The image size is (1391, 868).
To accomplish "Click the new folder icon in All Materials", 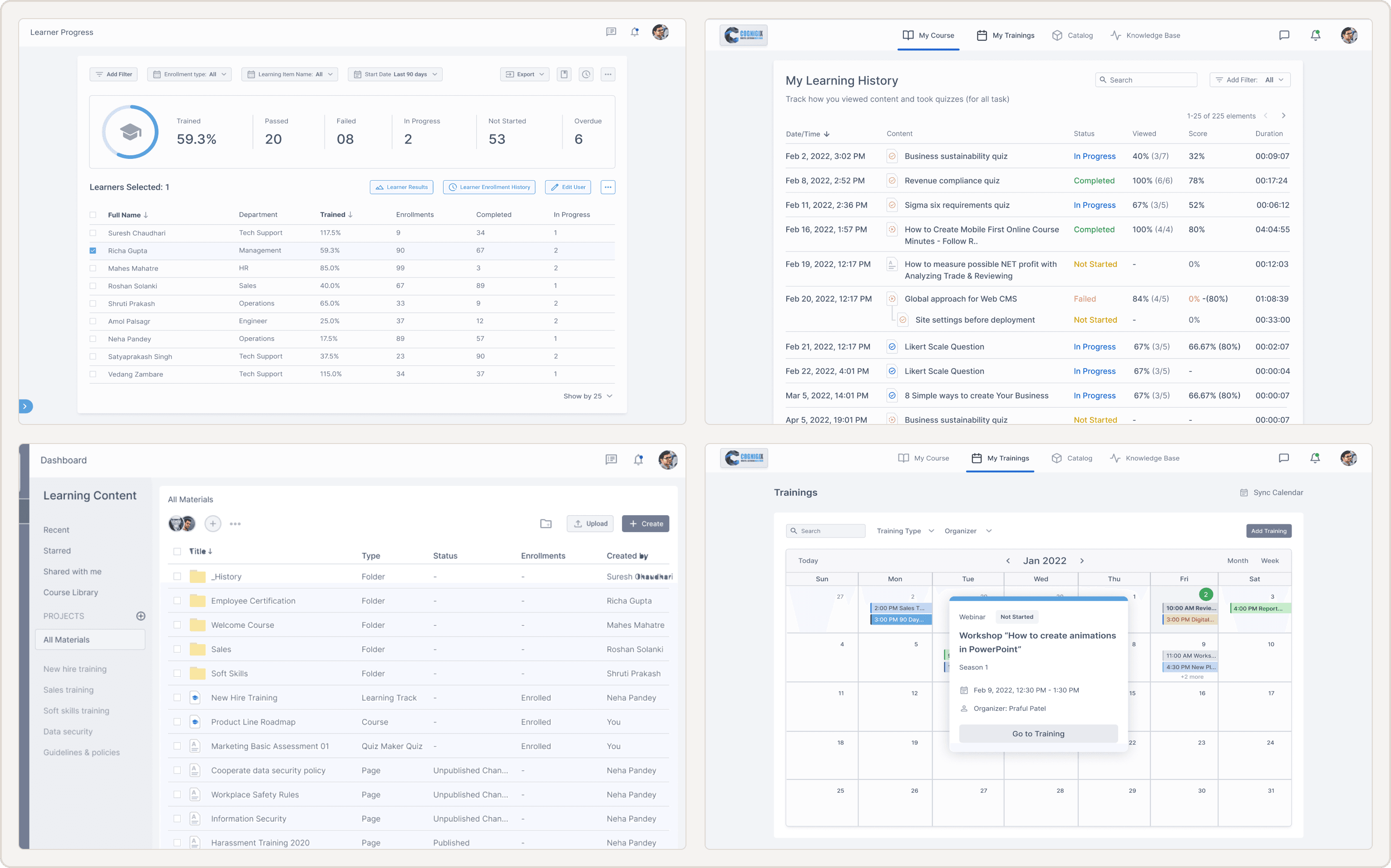I will 545,523.
